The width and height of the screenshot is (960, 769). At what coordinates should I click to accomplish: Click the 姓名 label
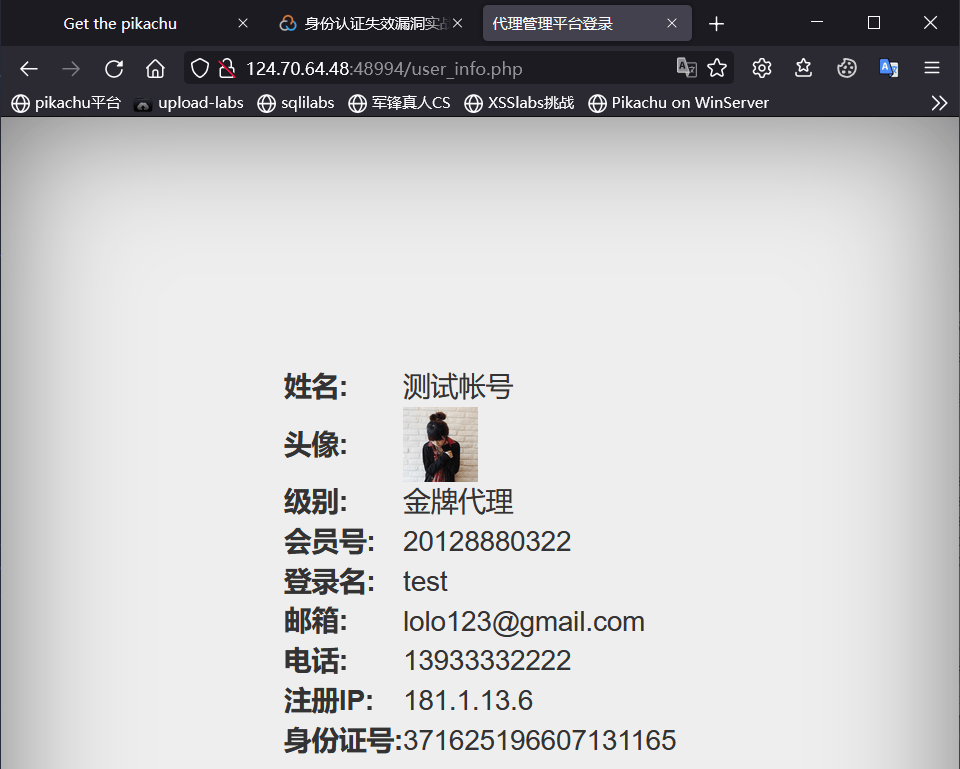pyautogui.click(x=315, y=386)
